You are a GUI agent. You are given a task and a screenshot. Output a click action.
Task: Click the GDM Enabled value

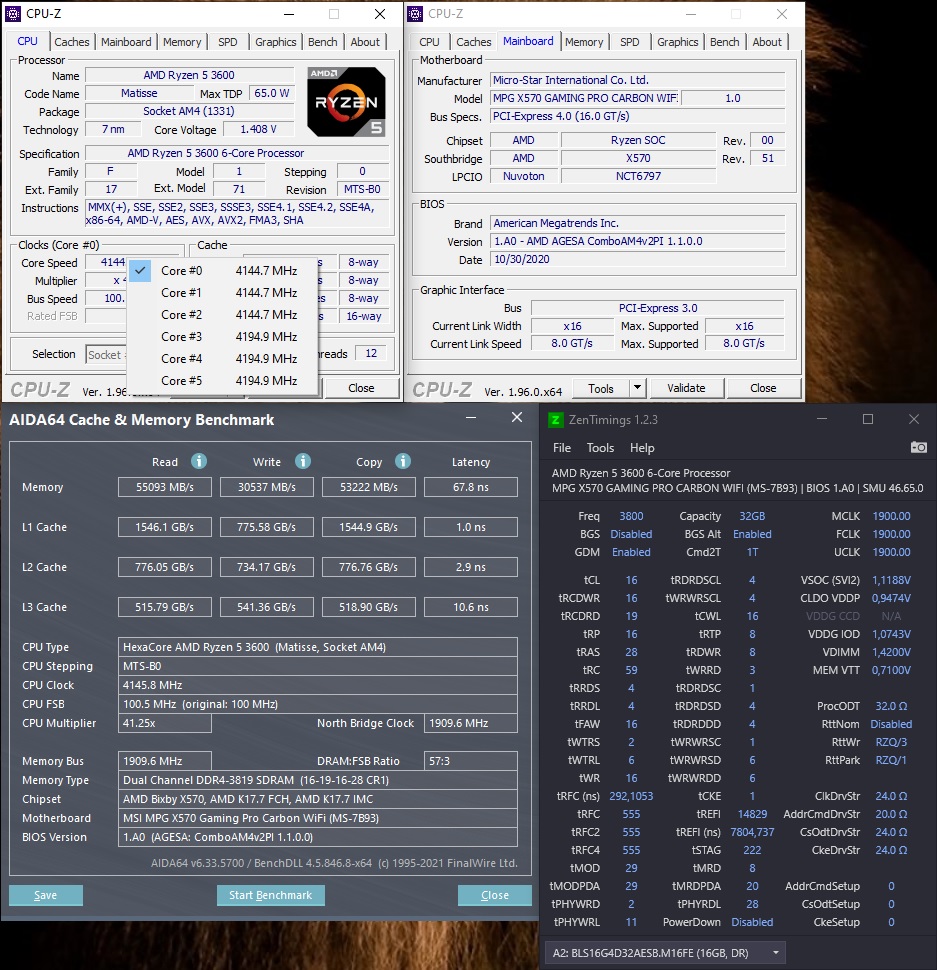click(631, 552)
